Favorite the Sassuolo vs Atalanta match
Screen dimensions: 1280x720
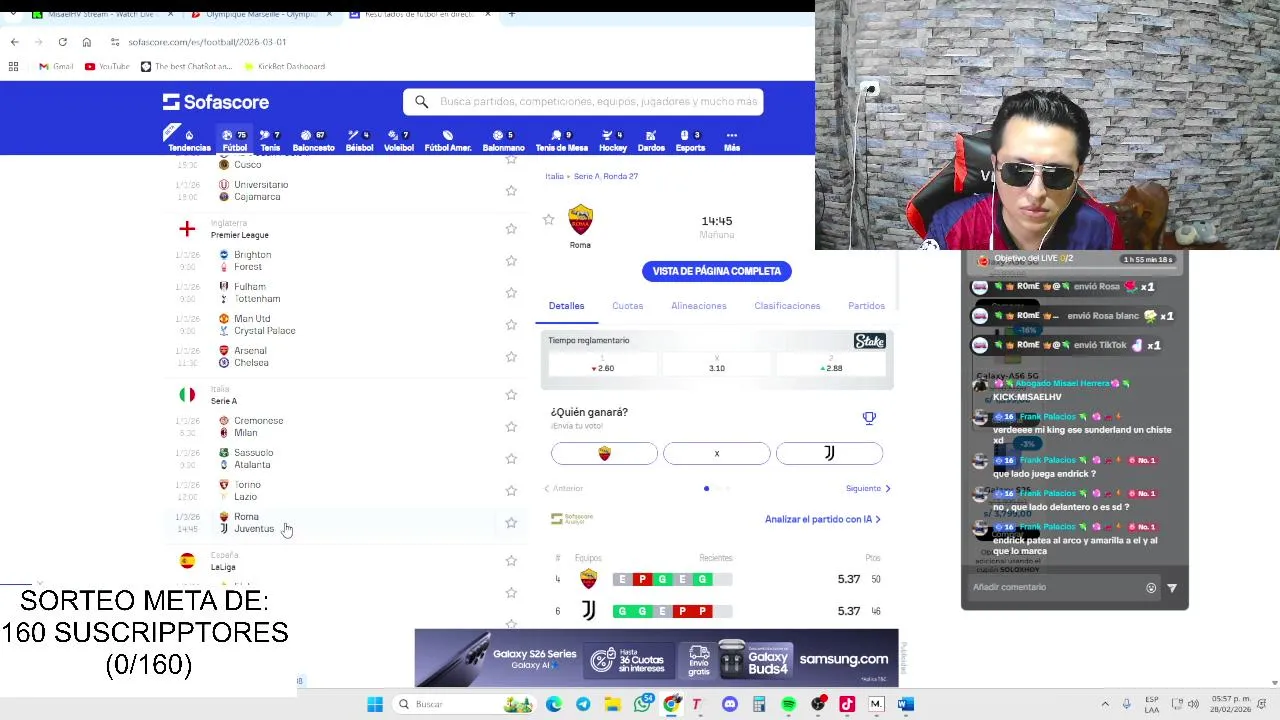click(511, 459)
